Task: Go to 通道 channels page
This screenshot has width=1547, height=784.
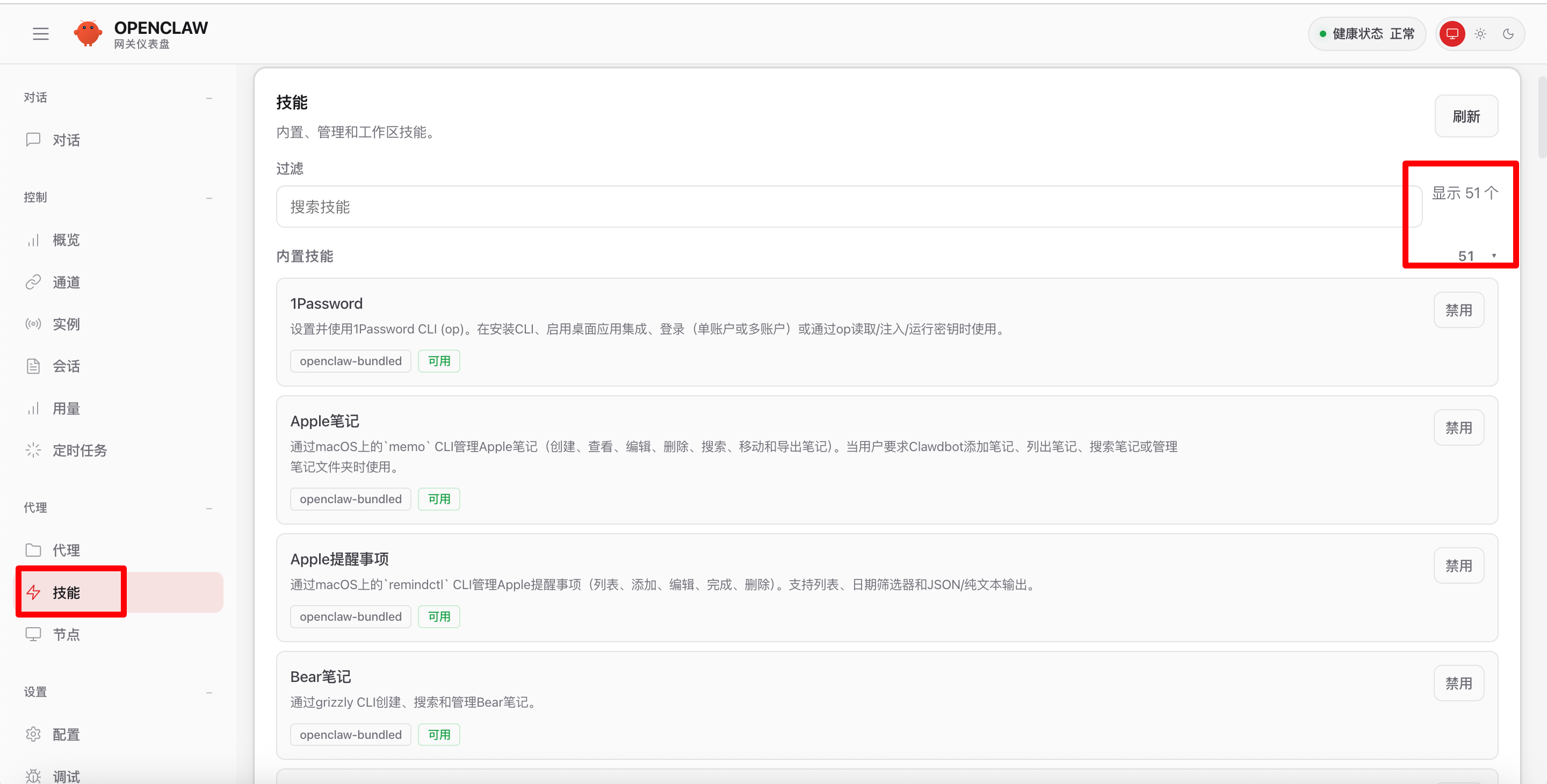Action: tap(66, 282)
